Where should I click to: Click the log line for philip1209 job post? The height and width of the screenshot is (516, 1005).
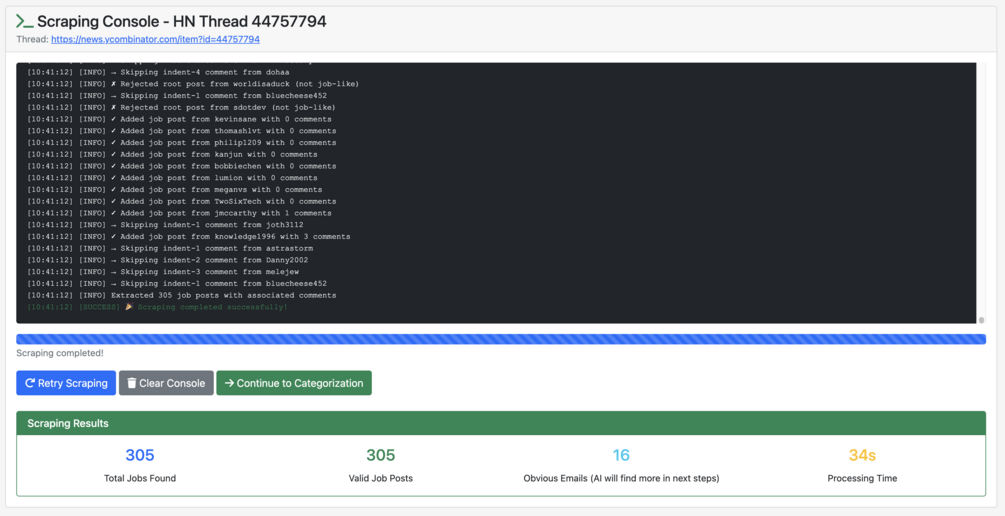tap(181, 142)
